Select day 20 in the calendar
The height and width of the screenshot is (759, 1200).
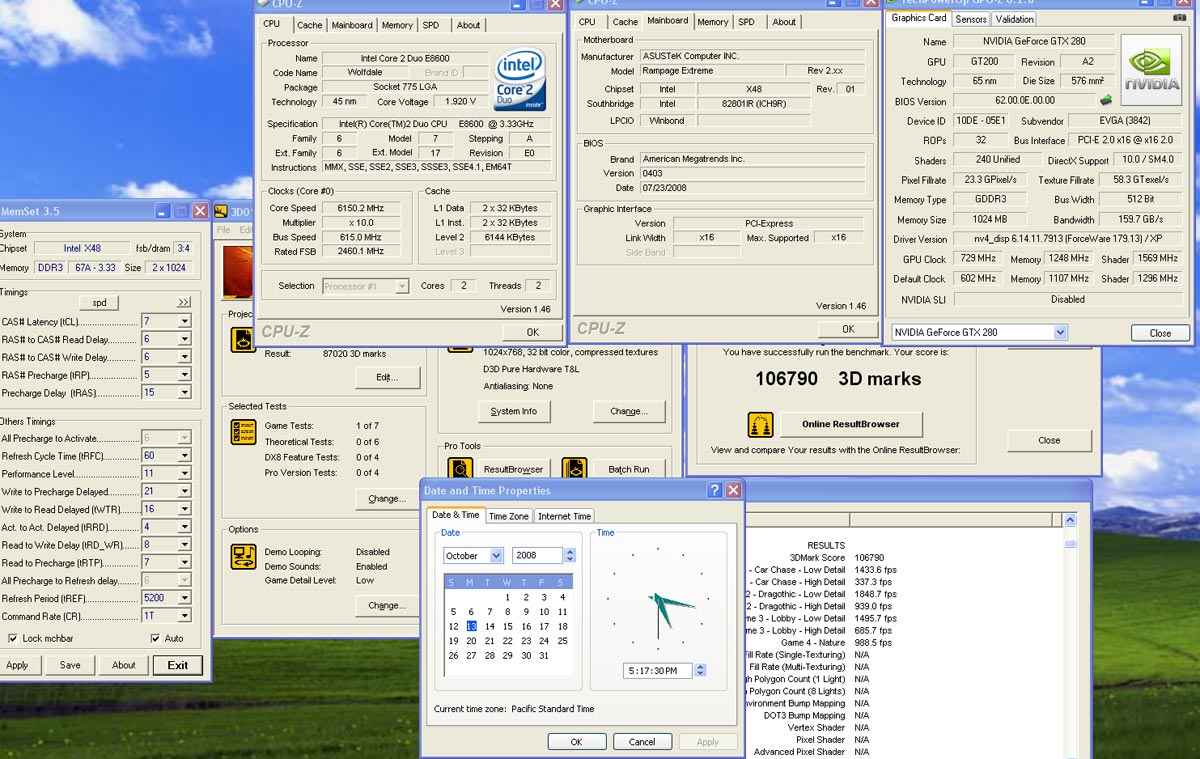point(472,641)
